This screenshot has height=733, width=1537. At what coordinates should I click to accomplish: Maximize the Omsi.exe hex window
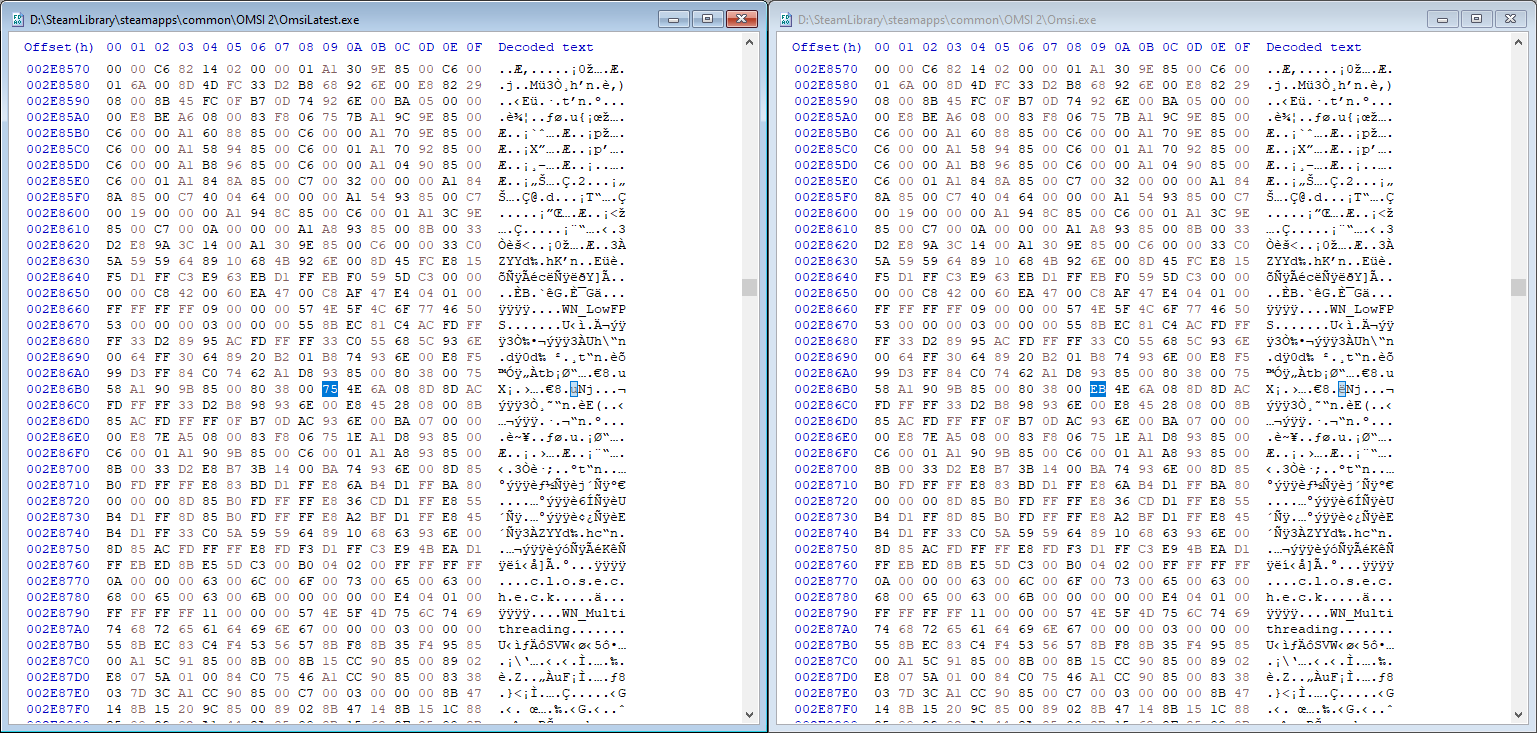coord(1474,19)
